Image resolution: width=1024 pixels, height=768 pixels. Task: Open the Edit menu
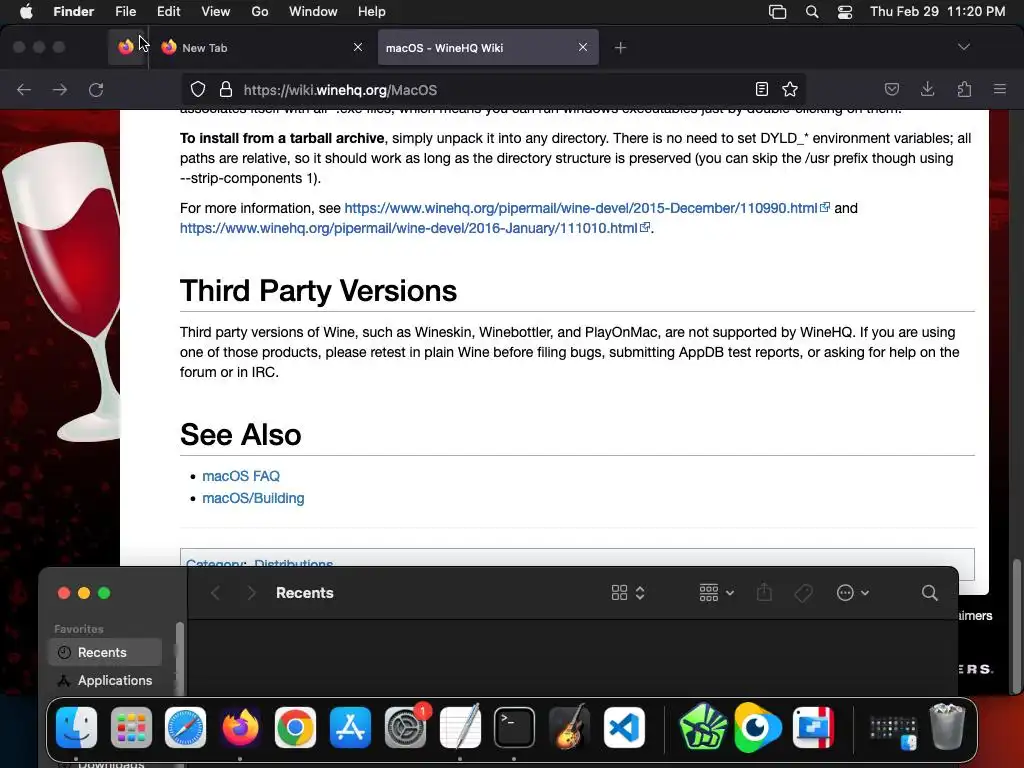(x=168, y=11)
